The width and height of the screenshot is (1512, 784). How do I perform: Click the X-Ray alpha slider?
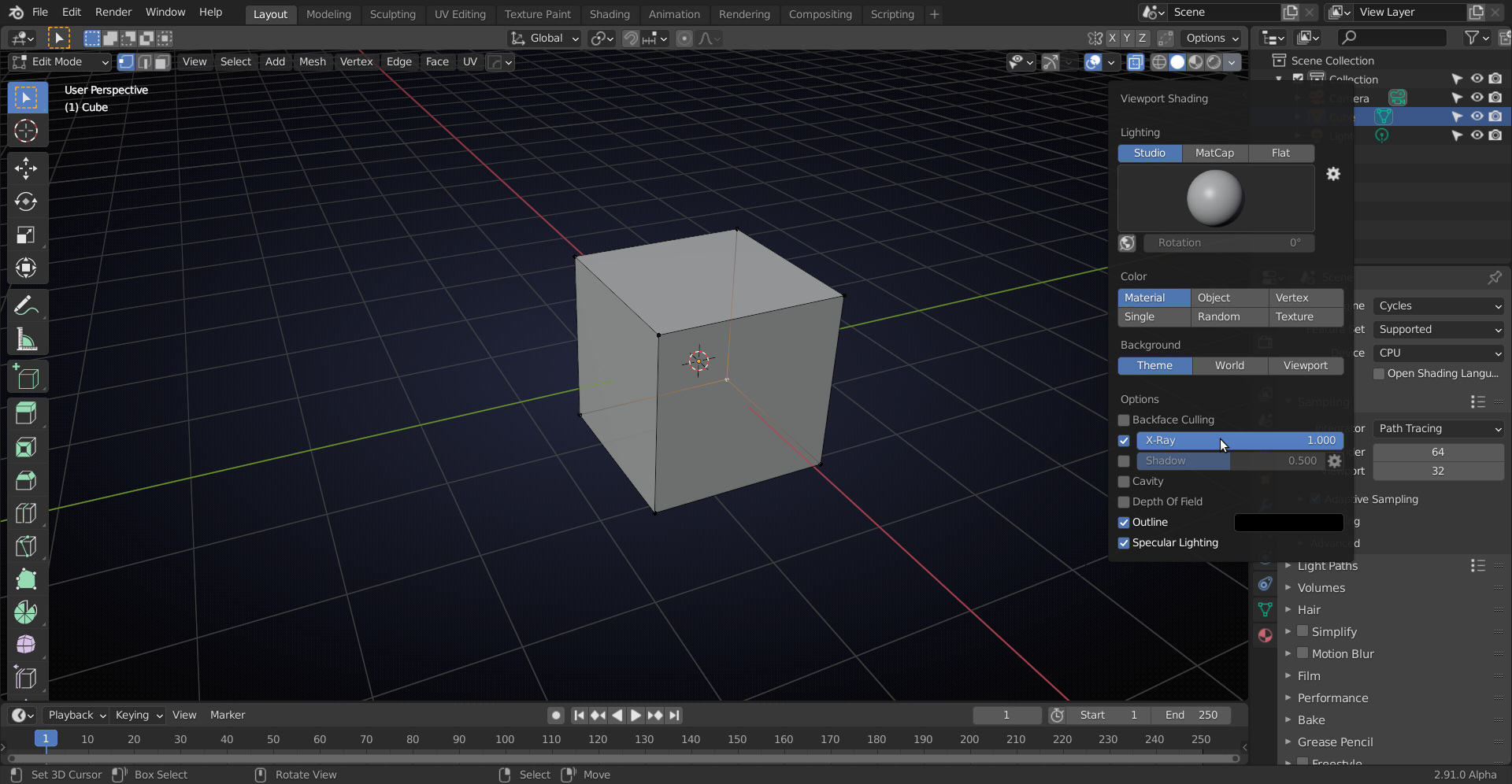point(1240,441)
